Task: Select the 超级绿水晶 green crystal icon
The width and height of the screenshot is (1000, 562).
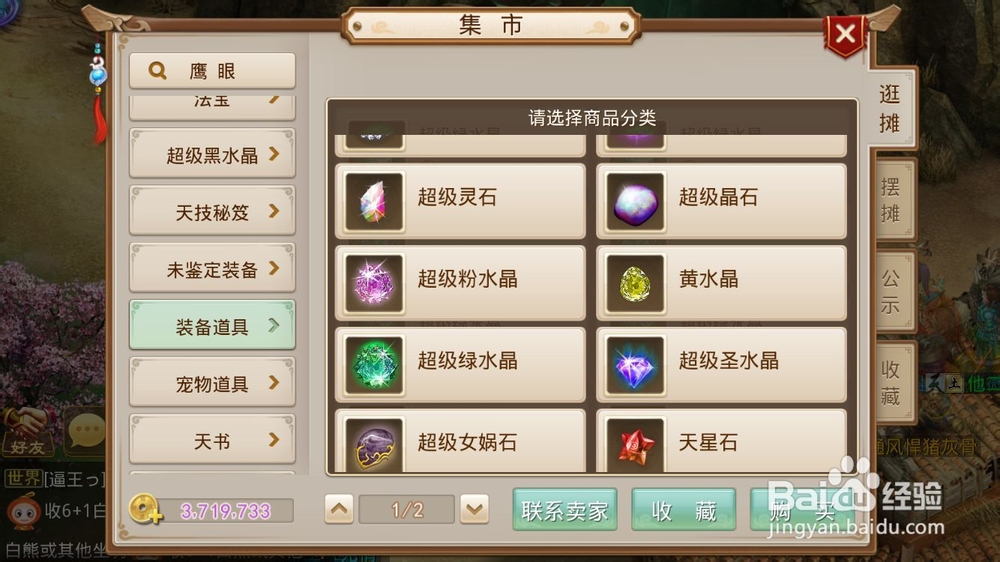Action: pyautogui.click(x=374, y=364)
